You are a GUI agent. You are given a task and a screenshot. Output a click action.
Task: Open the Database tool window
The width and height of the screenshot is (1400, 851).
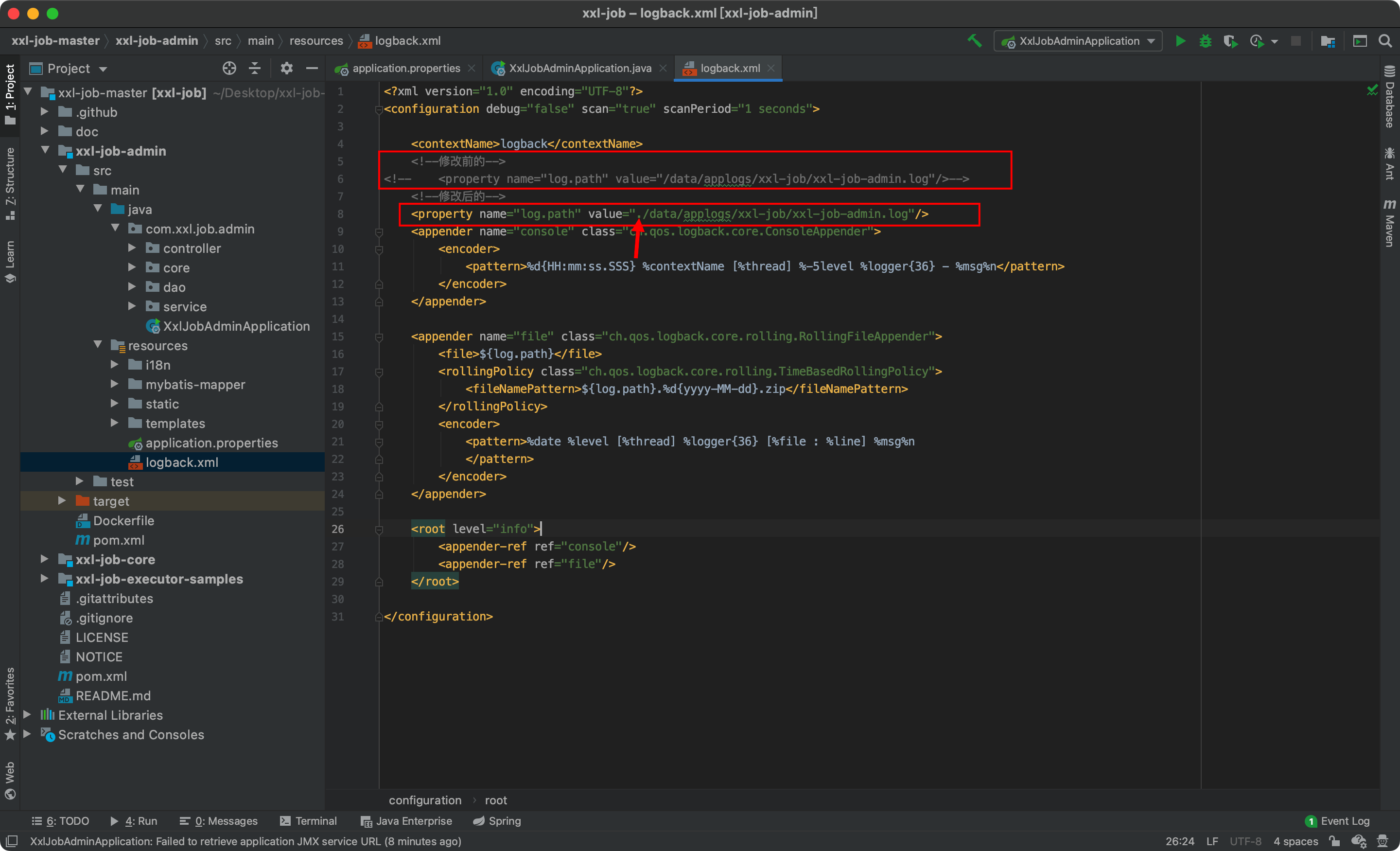click(x=1389, y=96)
